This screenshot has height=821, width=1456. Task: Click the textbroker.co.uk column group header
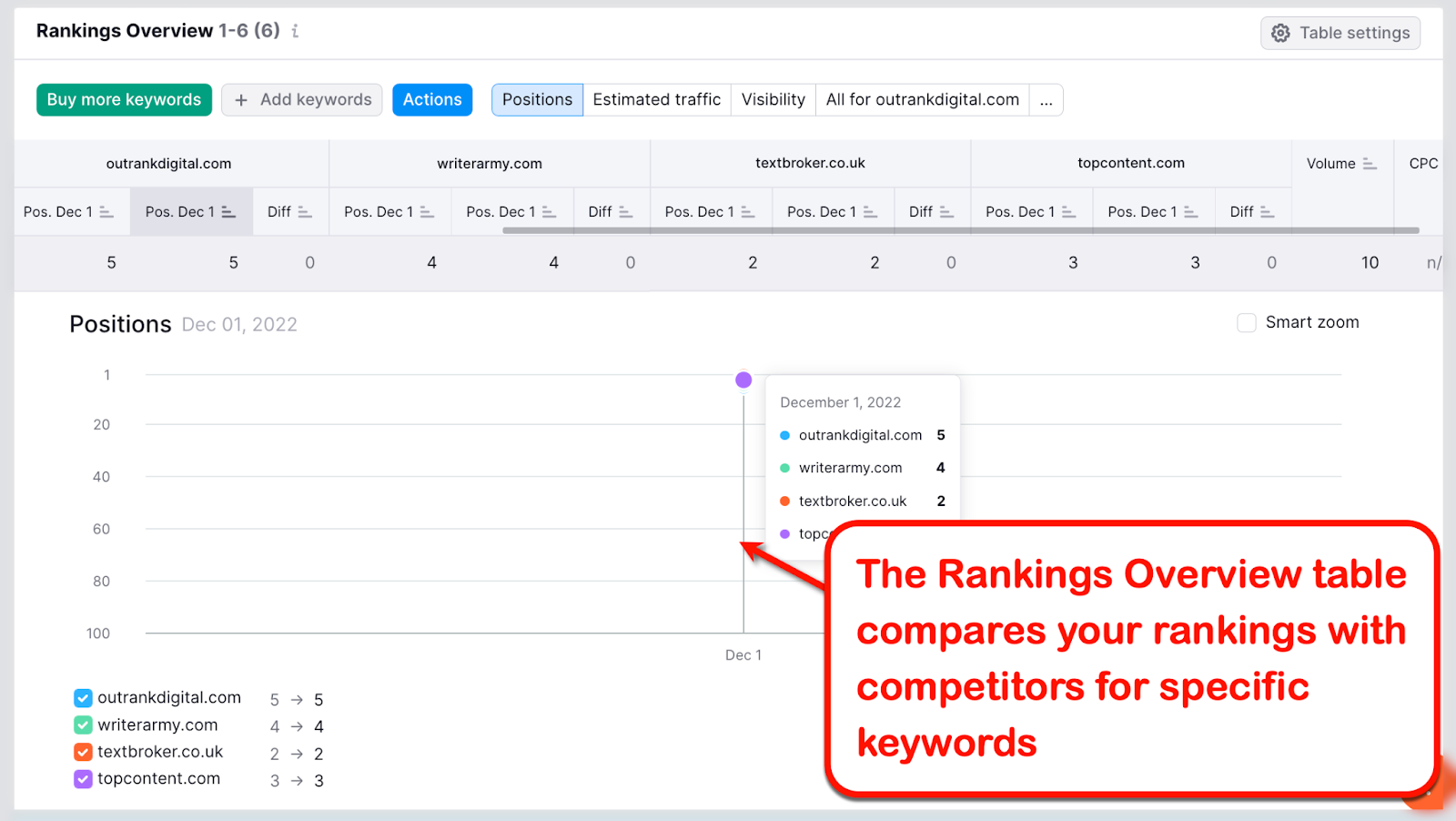point(810,163)
